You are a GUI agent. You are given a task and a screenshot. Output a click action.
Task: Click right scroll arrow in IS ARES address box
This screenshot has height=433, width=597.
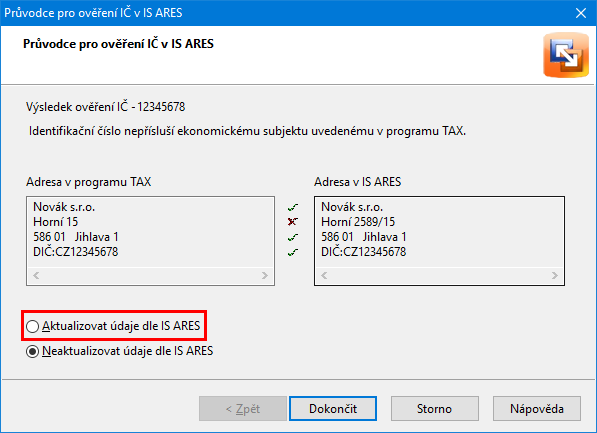coord(555,275)
